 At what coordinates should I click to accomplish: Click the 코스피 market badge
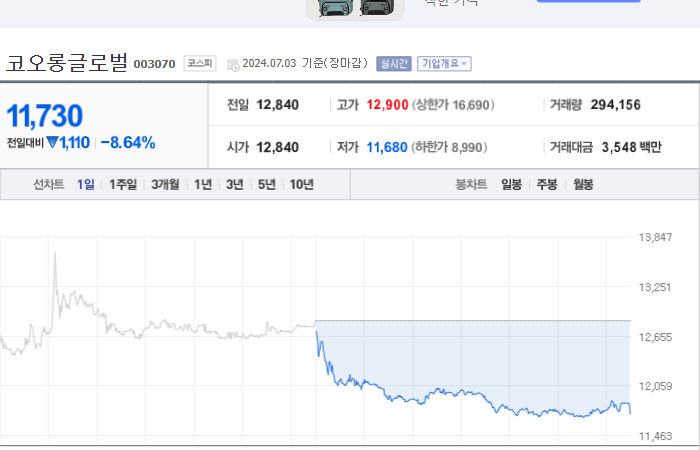(x=200, y=63)
